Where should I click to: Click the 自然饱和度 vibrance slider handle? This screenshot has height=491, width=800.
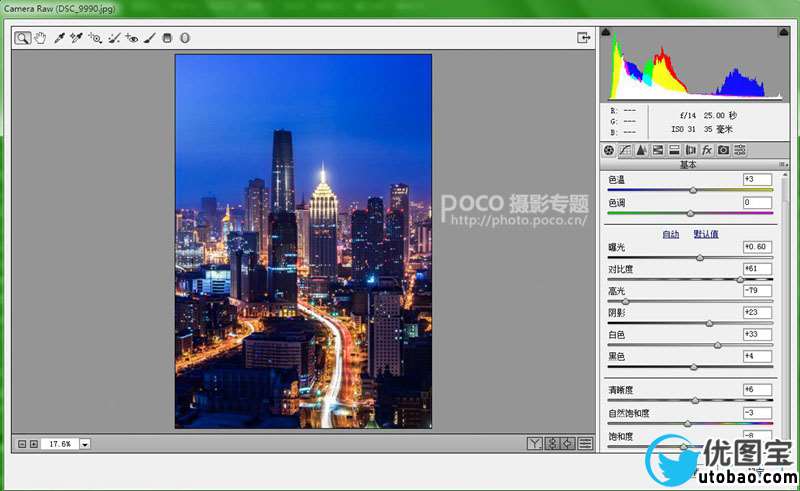(687, 424)
